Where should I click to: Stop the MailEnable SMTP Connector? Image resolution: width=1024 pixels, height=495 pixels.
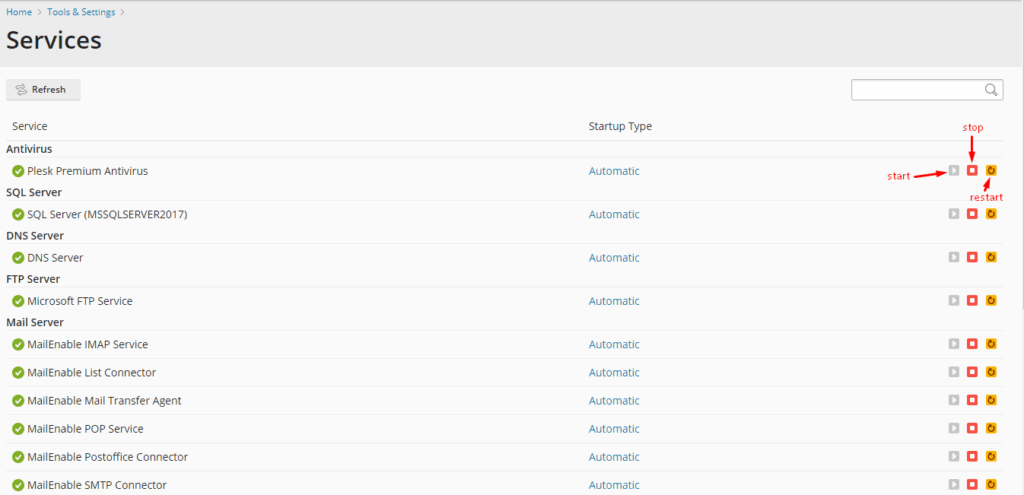pyautogui.click(x=972, y=485)
